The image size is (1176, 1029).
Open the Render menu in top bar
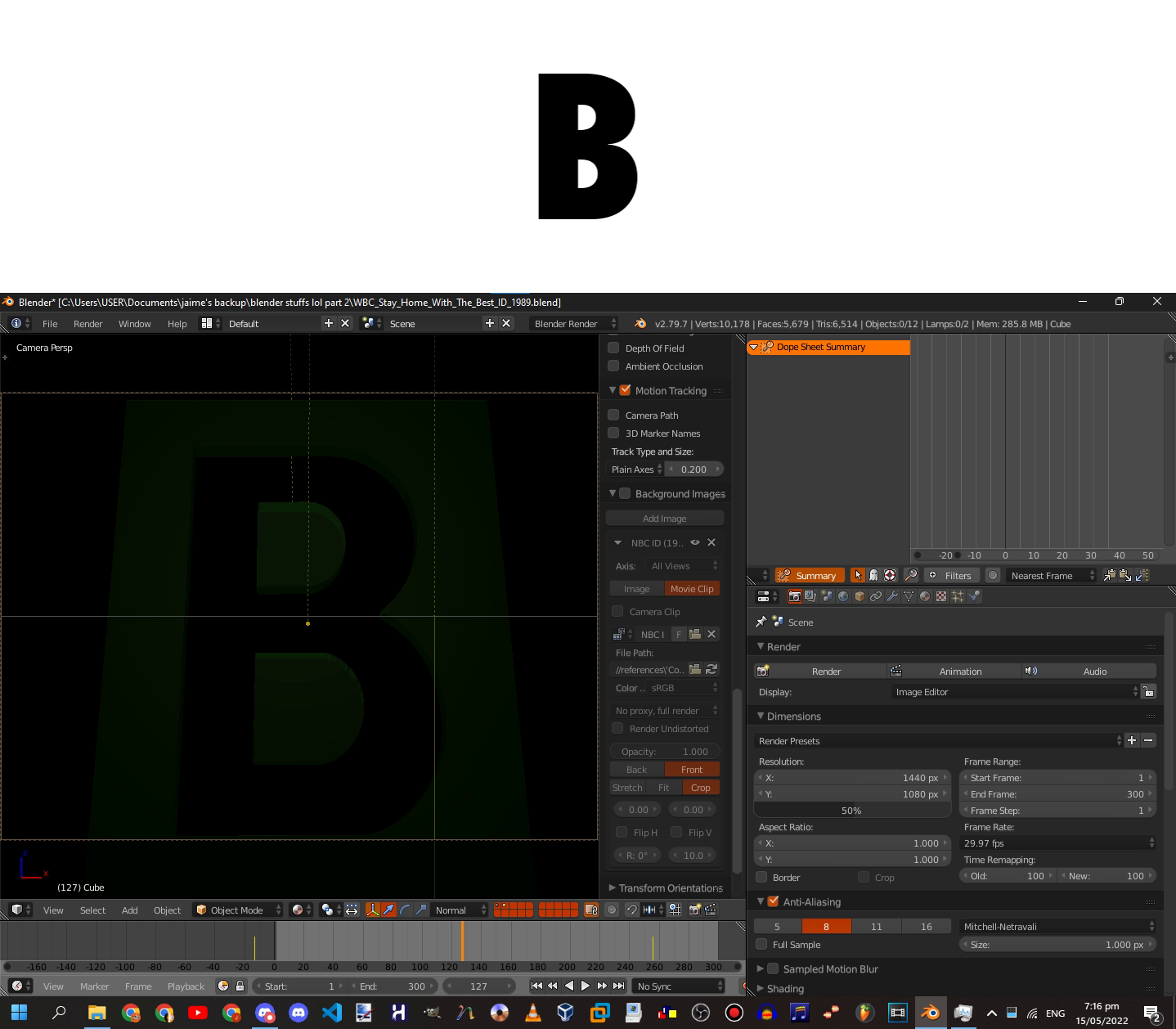pyautogui.click(x=88, y=323)
